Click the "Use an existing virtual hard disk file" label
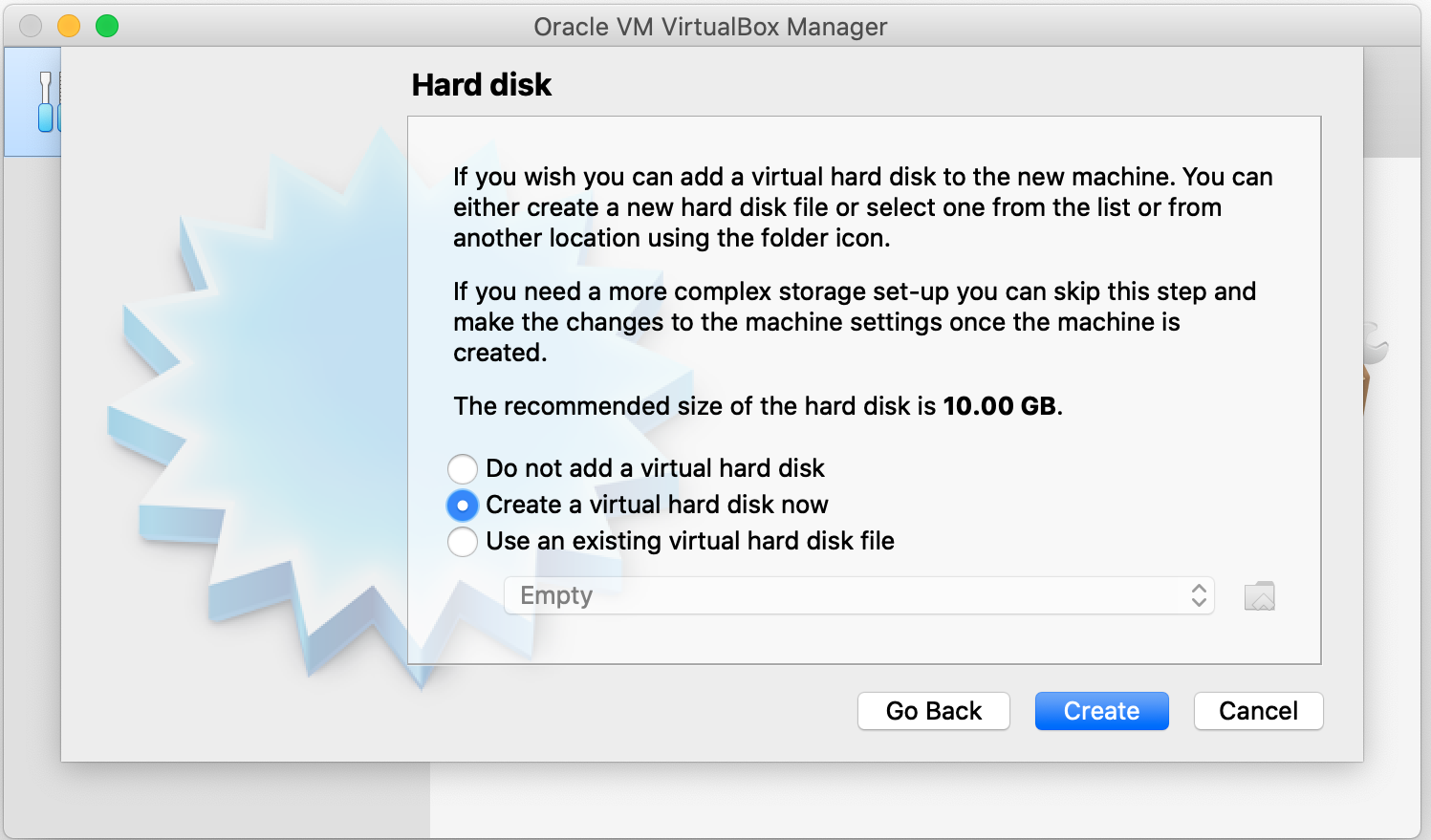1431x840 pixels. [690, 541]
